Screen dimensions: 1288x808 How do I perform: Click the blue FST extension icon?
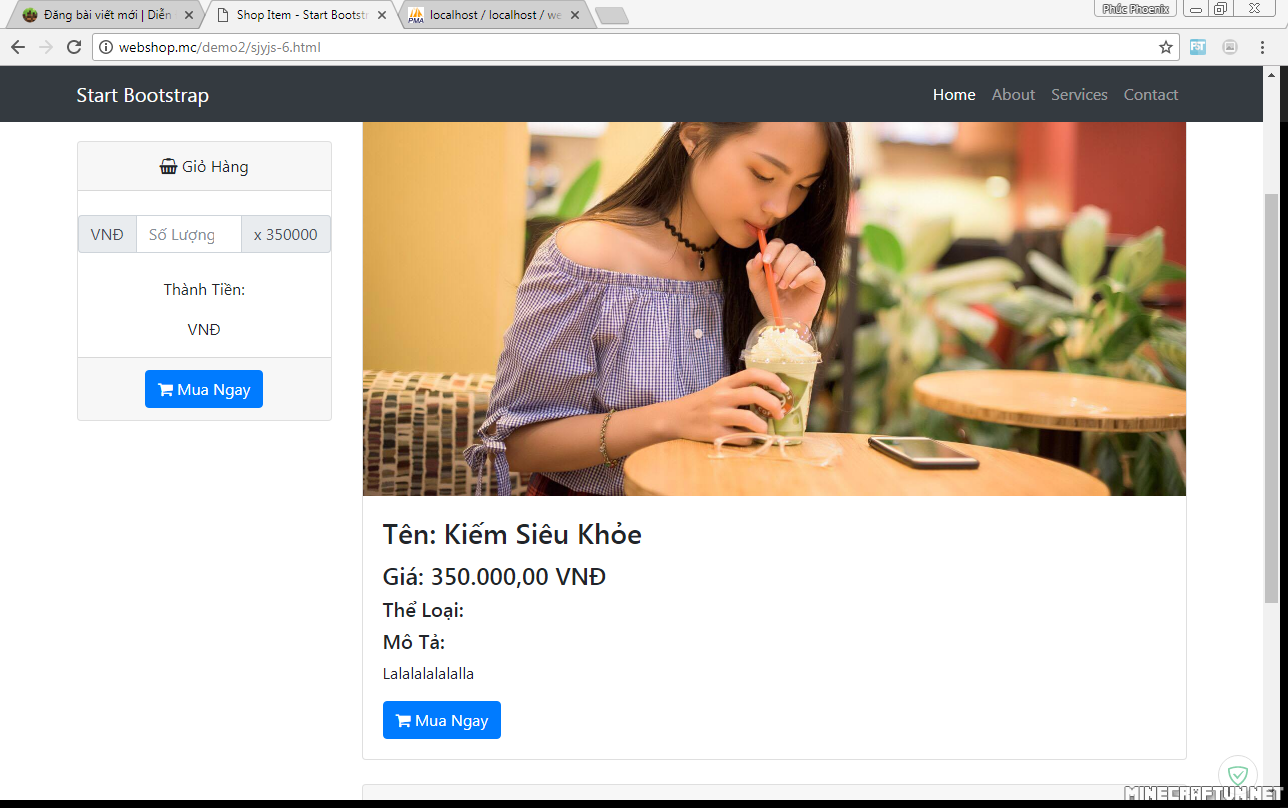point(1197,47)
